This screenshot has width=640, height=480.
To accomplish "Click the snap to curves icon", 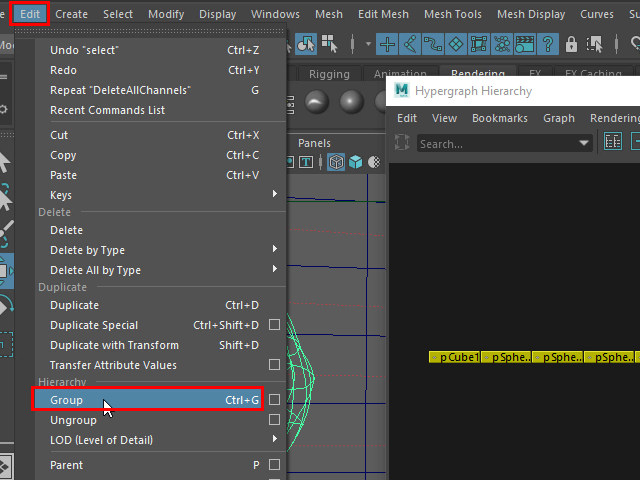I will (x=409, y=44).
